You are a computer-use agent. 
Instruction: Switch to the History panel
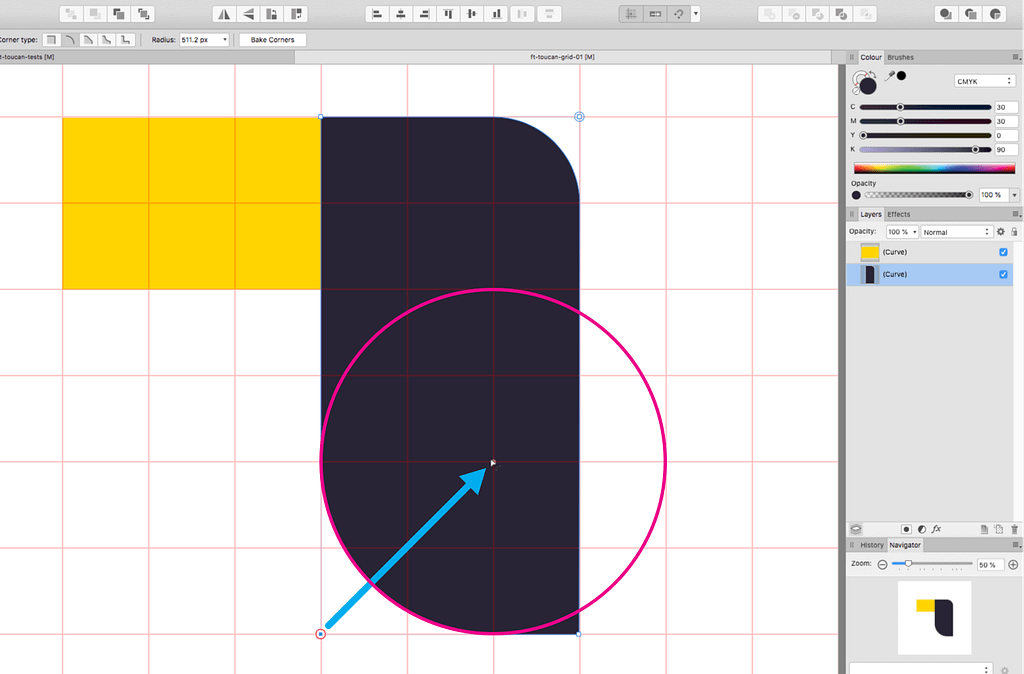[x=871, y=545]
